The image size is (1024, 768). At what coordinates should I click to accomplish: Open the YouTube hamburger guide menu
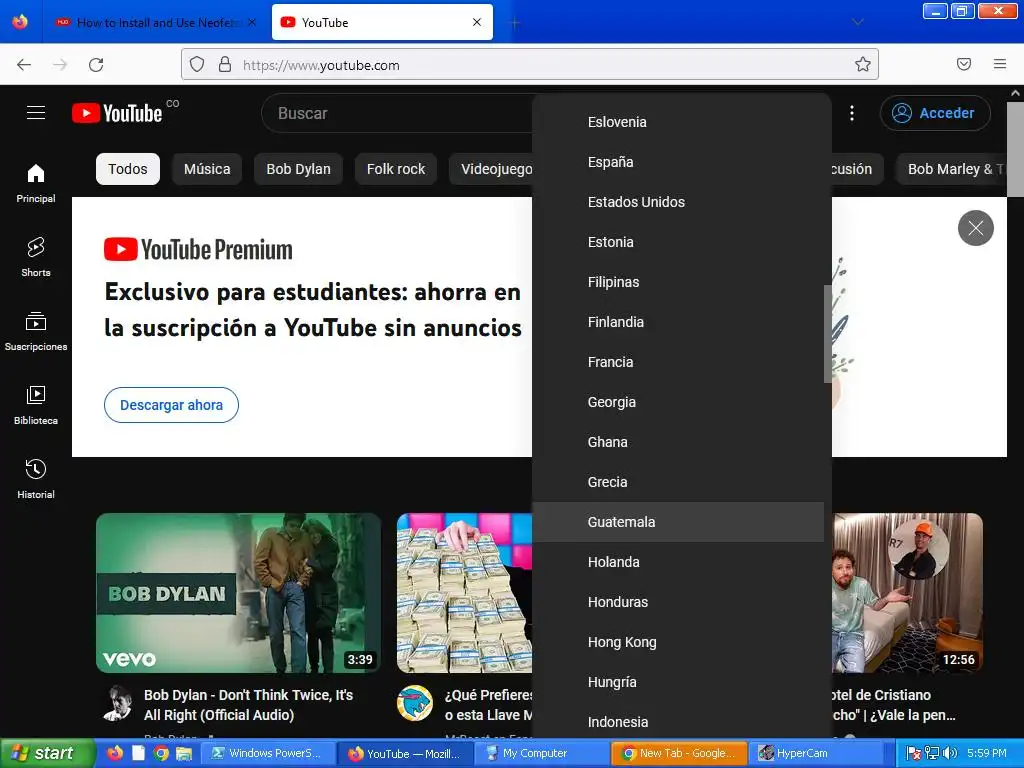click(36, 113)
